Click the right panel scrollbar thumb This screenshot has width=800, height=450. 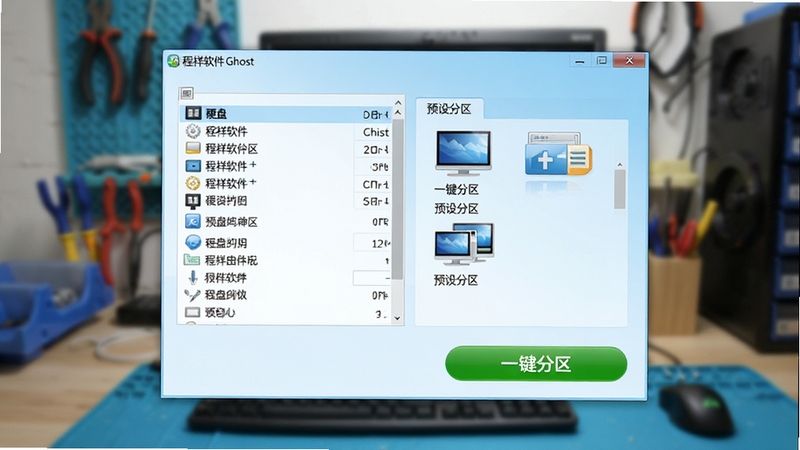620,189
